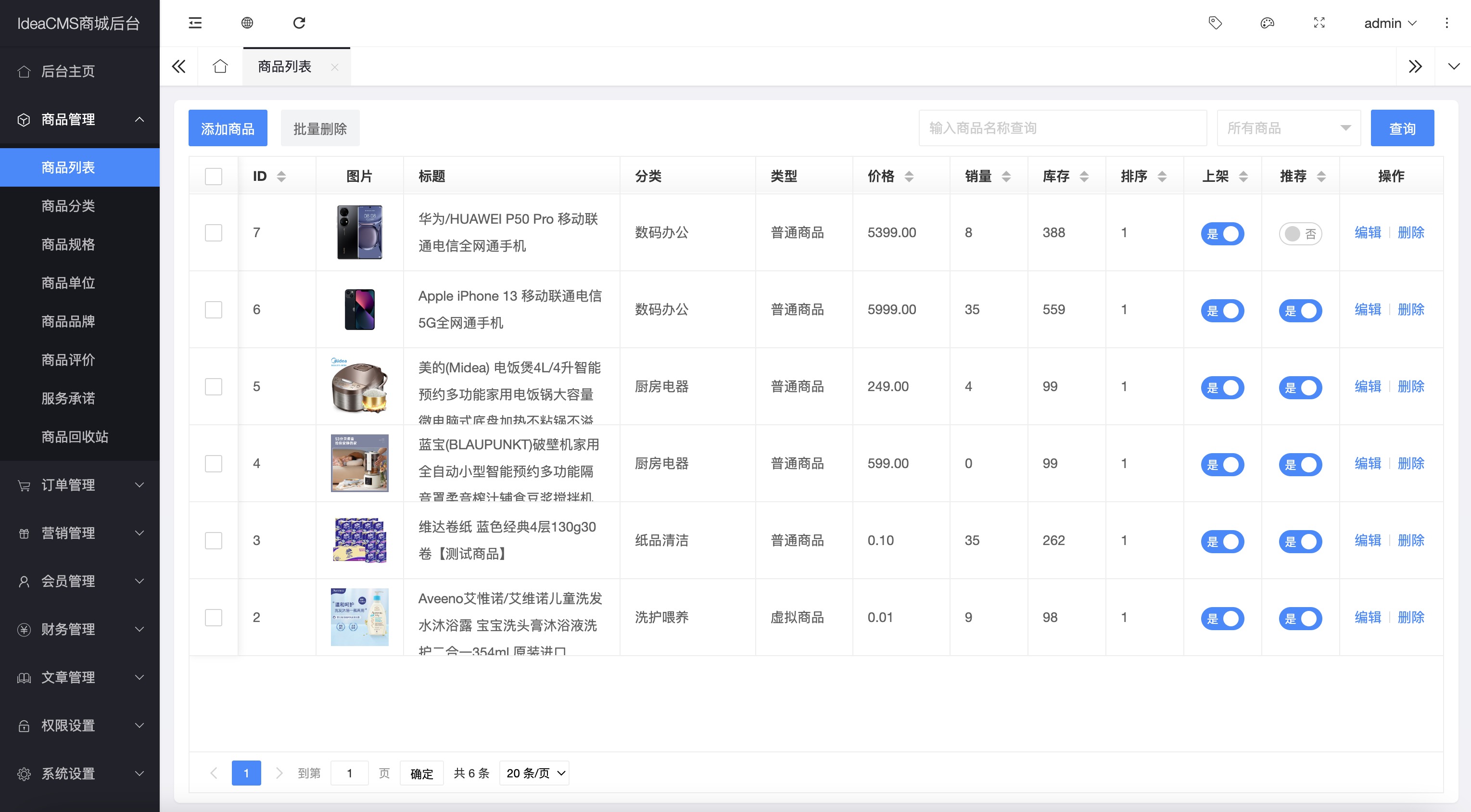This screenshot has width=1471, height=812.
Task: Check the row checkbox for product ID 7
Action: coord(214,232)
